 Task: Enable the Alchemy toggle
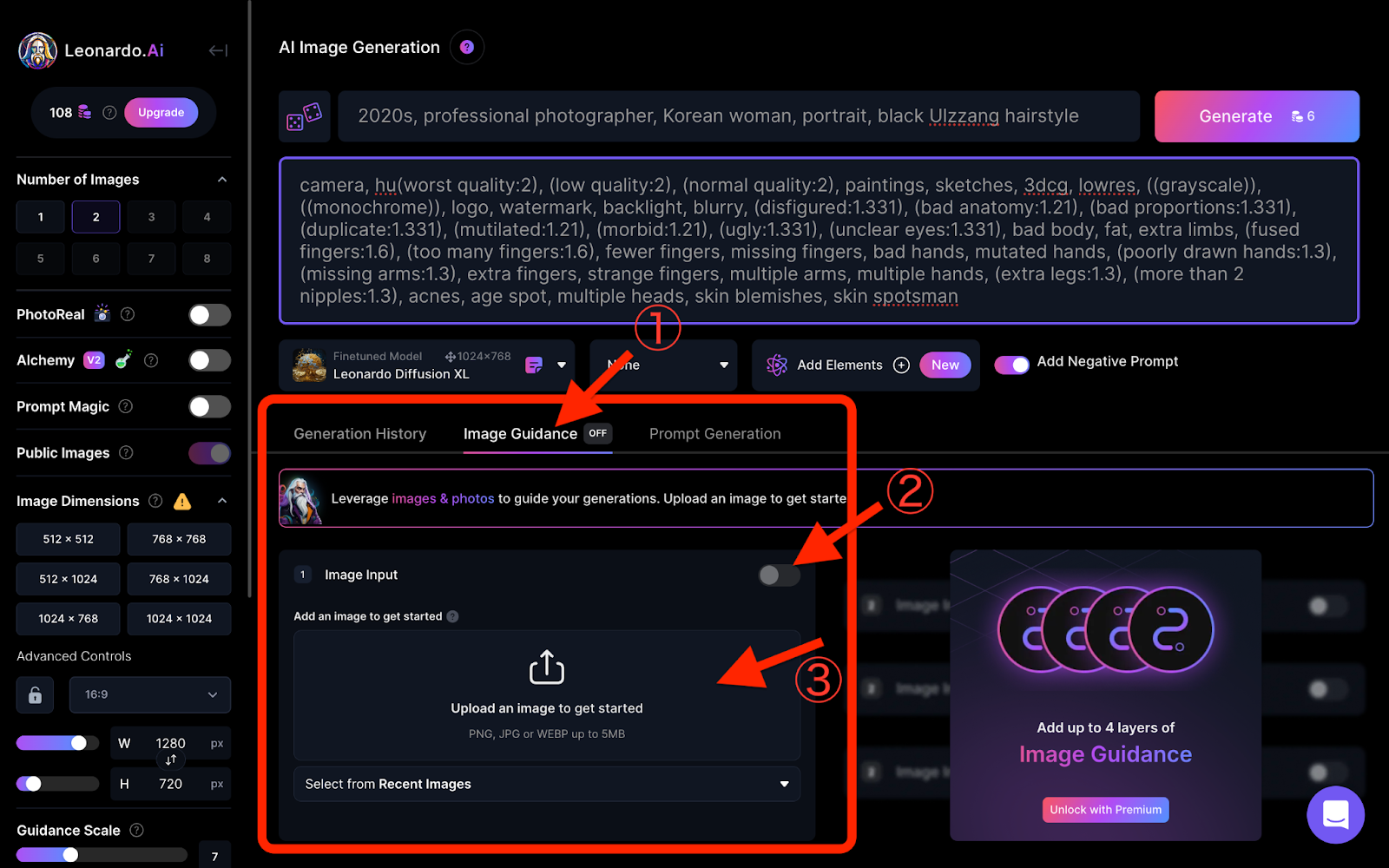[x=210, y=360]
